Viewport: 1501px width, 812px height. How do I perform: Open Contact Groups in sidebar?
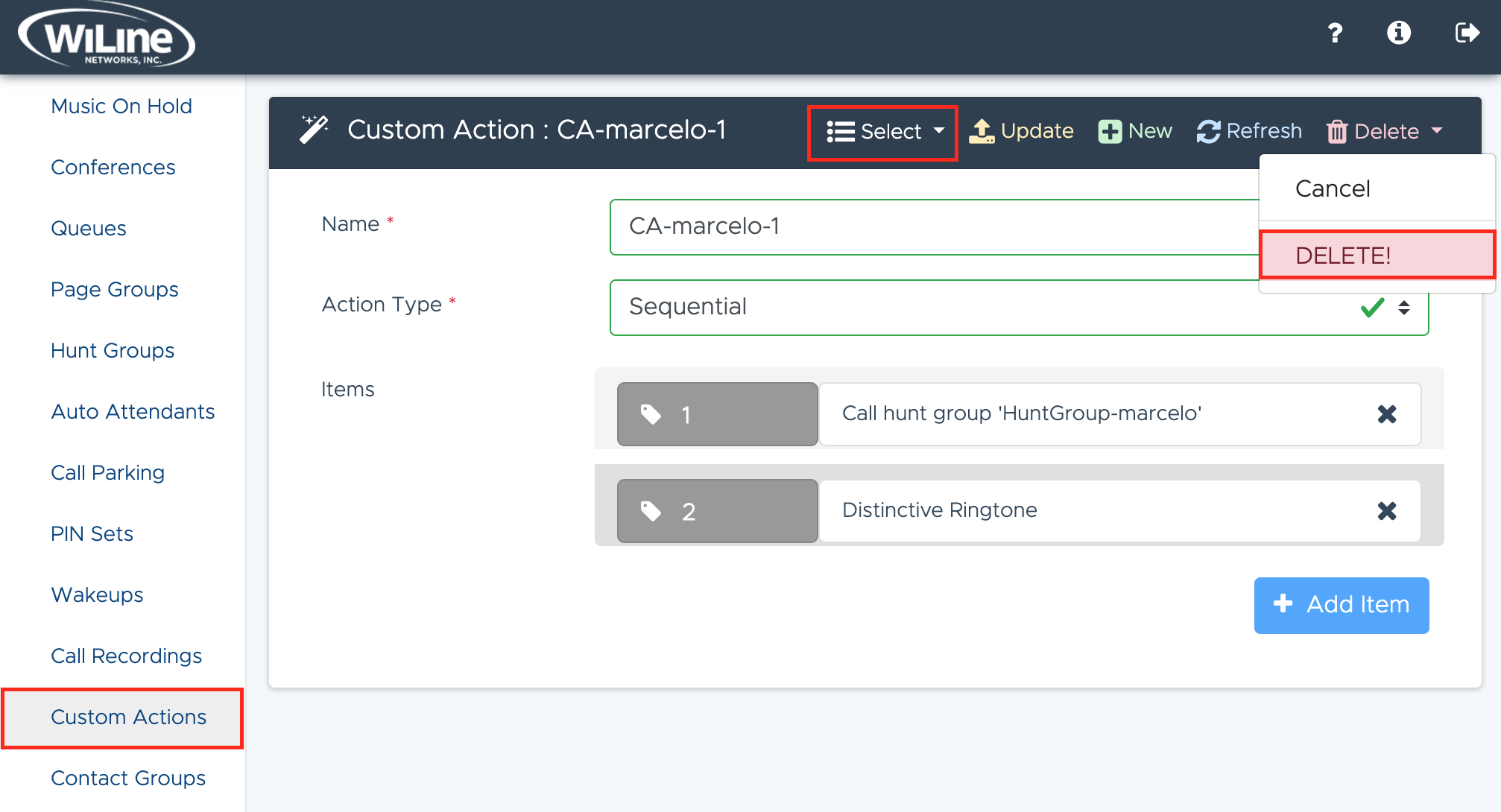[x=128, y=778]
